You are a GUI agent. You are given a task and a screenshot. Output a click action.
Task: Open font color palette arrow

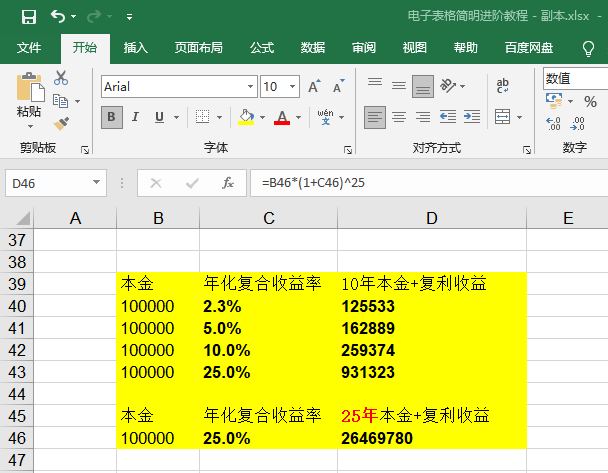(299, 117)
